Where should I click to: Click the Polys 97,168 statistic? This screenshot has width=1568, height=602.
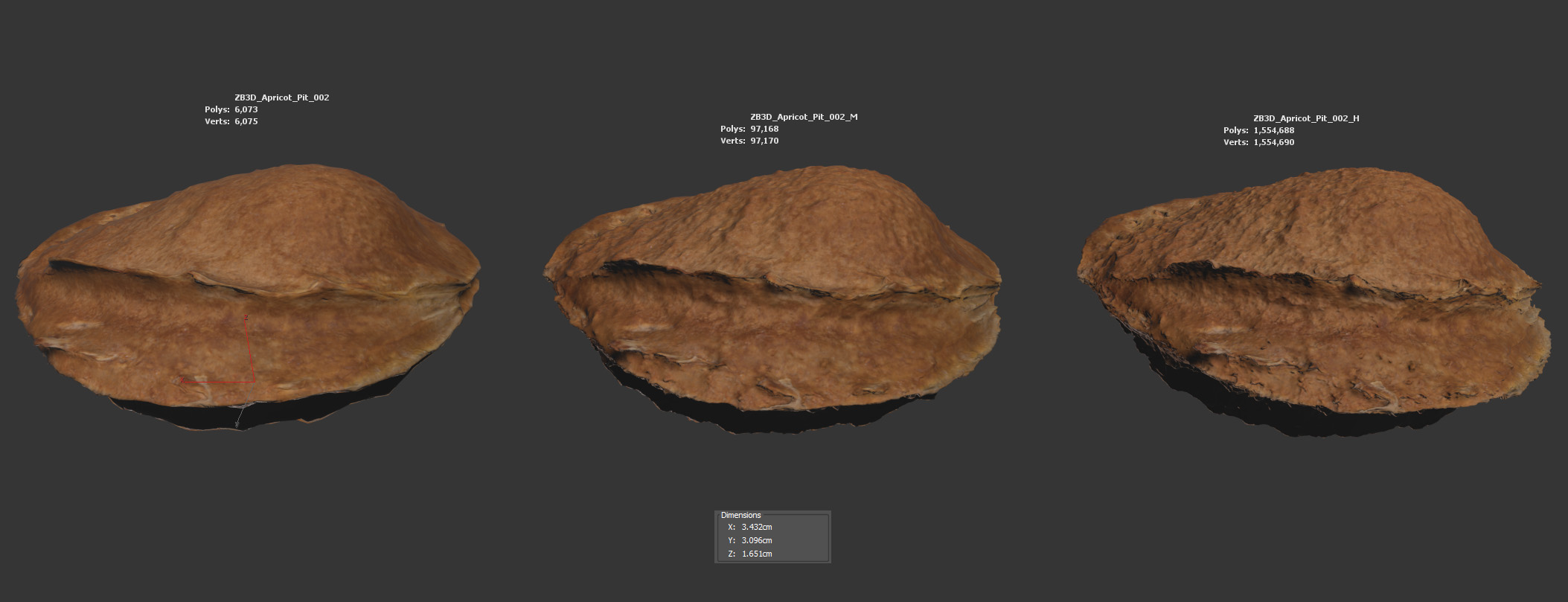pyautogui.click(x=764, y=129)
